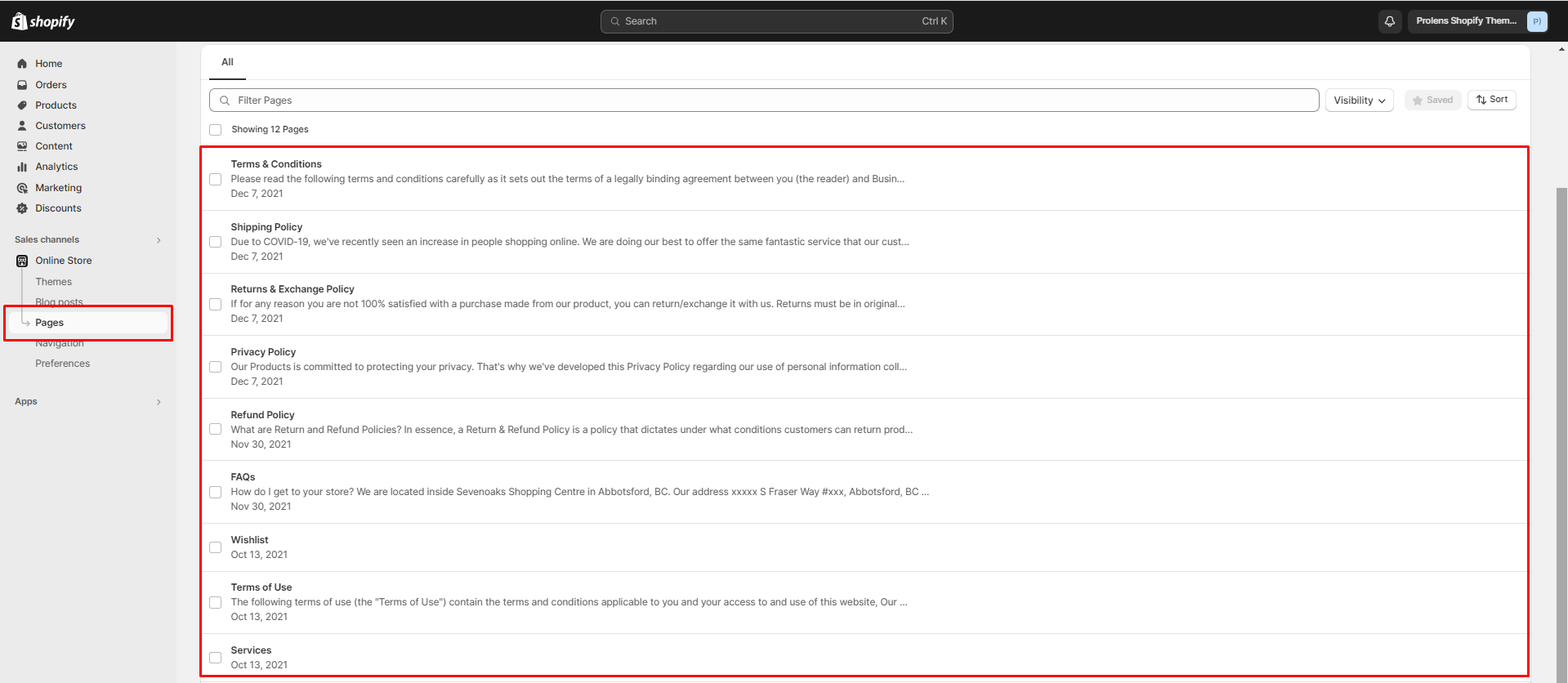Click the Home icon in sidebar
1568x683 pixels.
pyautogui.click(x=22, y=64)
